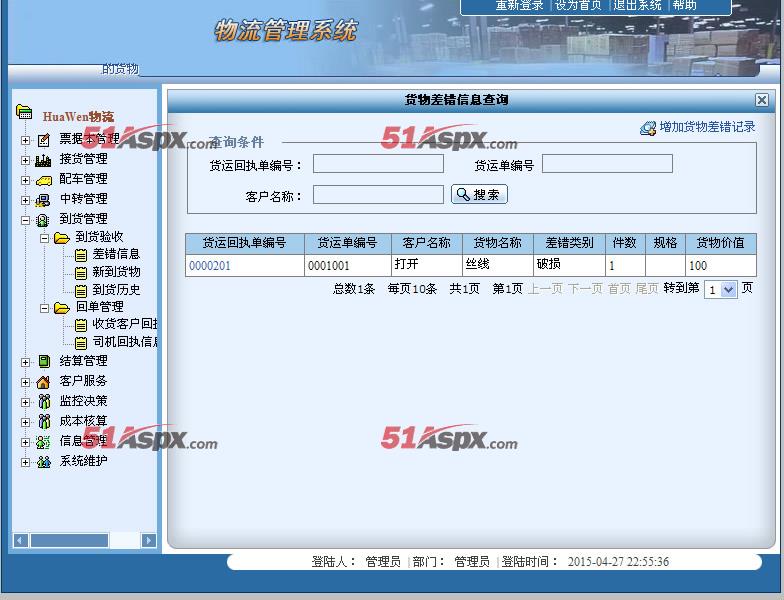Click the 司机回执信息 document icon
This screenshot has height=600, width=784.
80,343
